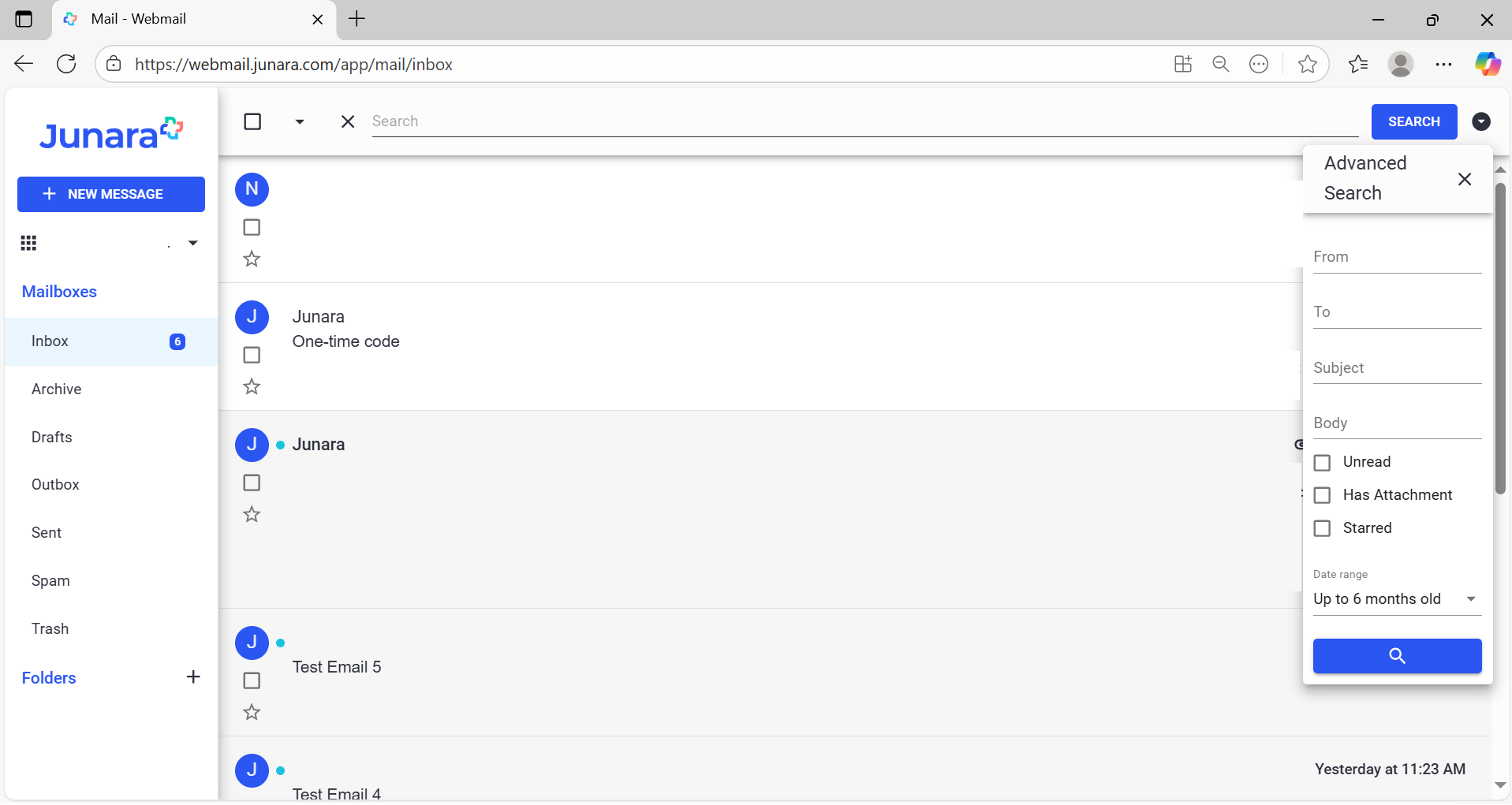The image size is (1512, 805).
Task: Open the favorites list icon
Action: click(x=1358, y=65)
